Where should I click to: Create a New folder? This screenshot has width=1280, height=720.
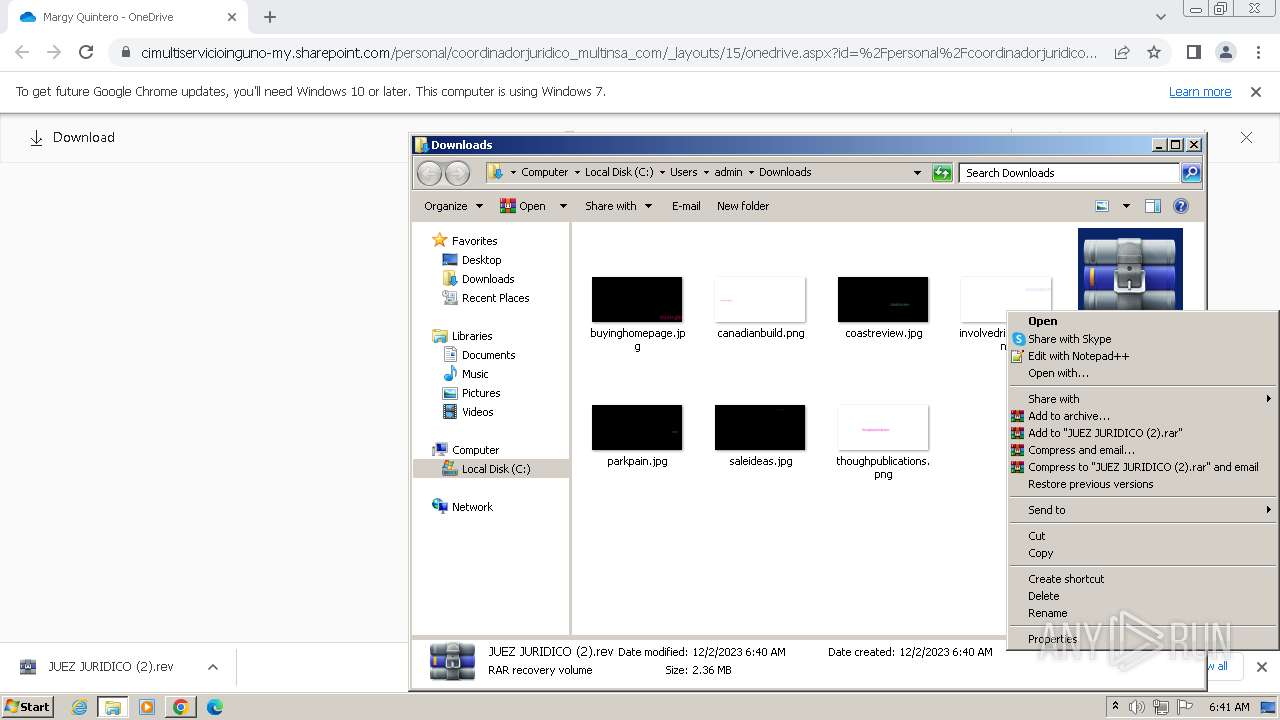click(x=743, y=206)
